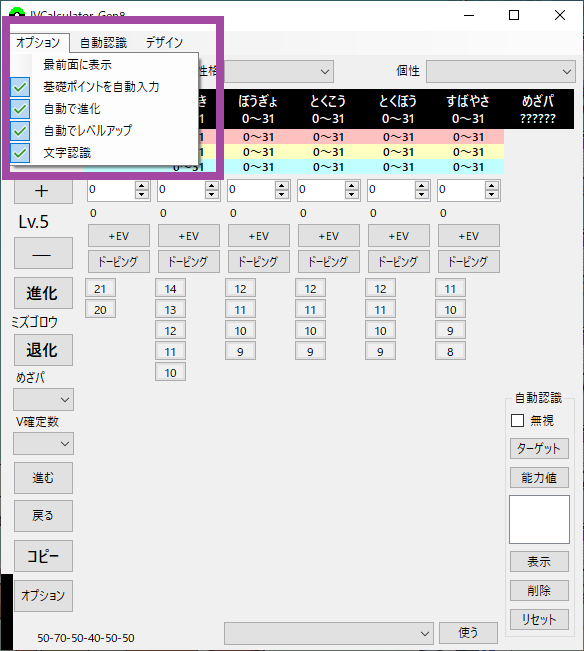The height and width of the screenshot is (651, 584).
Task: Click the +EV button under とくこう
Action: (329, 236)
